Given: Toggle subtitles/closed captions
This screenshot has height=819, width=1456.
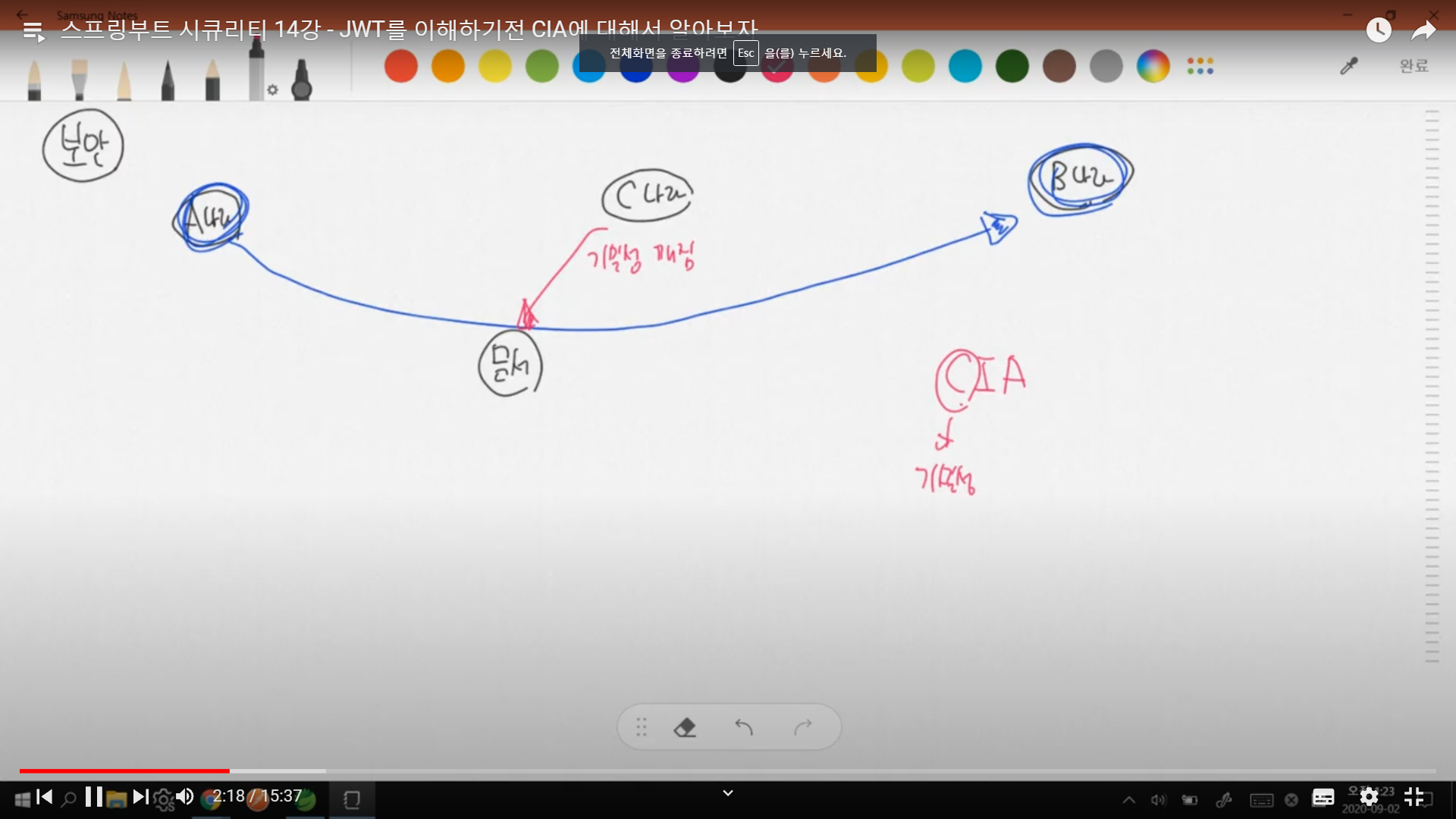Looking at the screenshot, I should [1323, 797].
